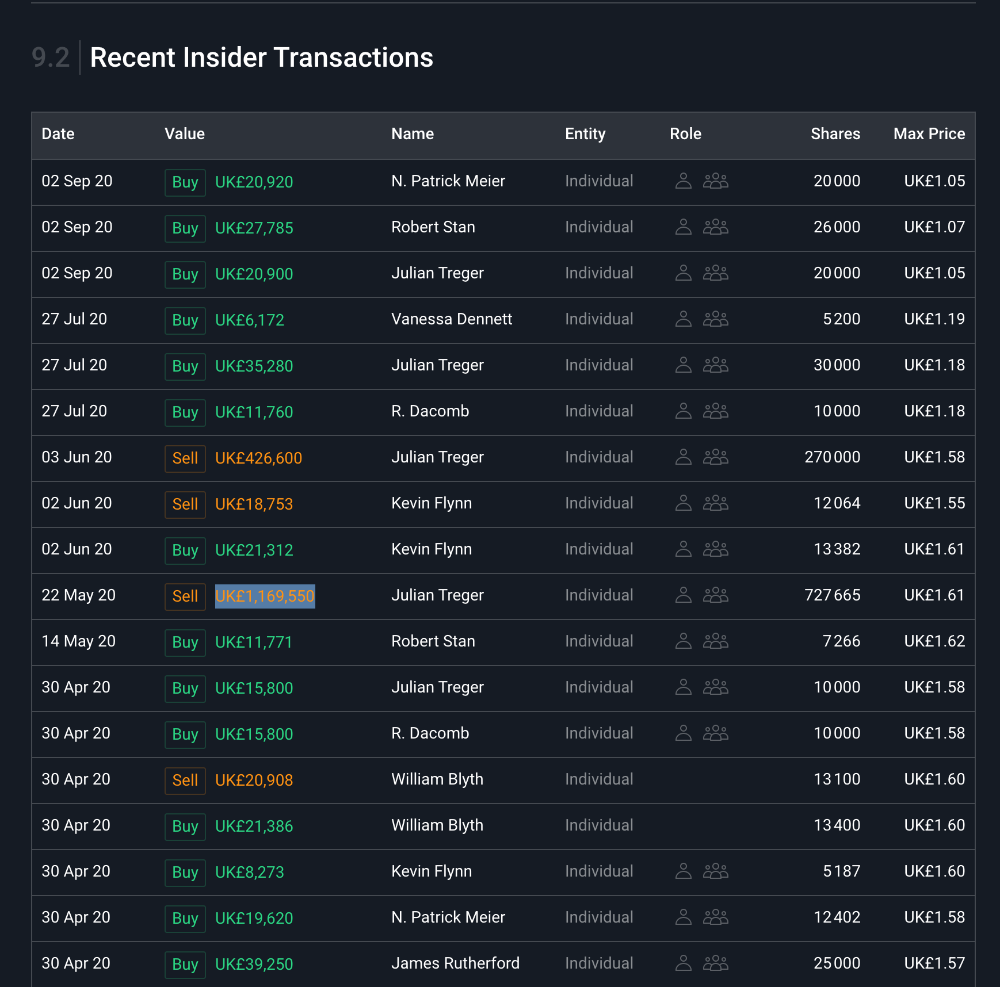
Task: Click the group icon in Robert Stan's 02 Sep row
Action: coord(715,227)
